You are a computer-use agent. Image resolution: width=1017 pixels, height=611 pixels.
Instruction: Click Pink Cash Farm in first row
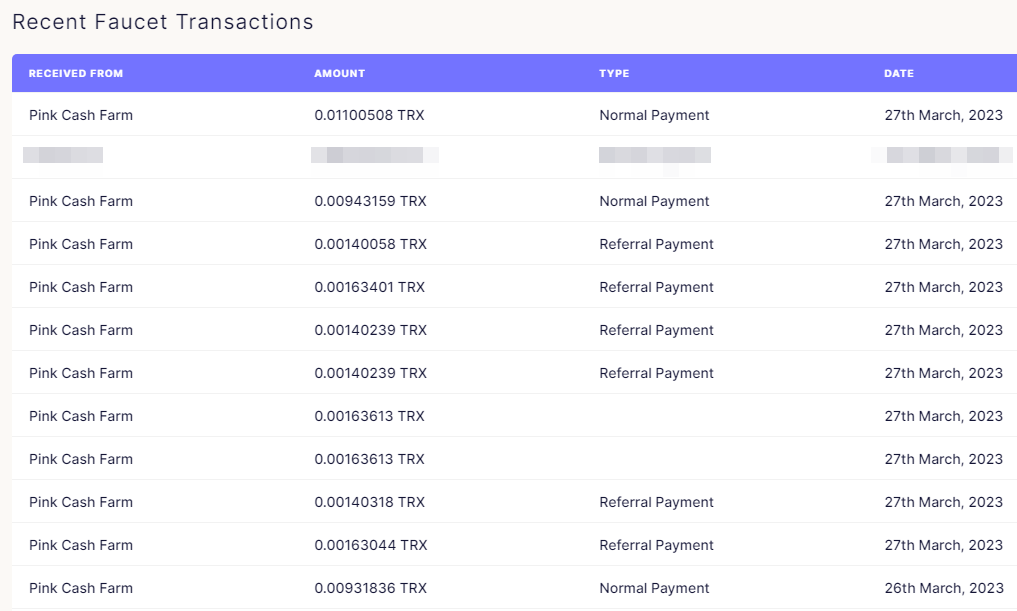(x=81, y=115)
